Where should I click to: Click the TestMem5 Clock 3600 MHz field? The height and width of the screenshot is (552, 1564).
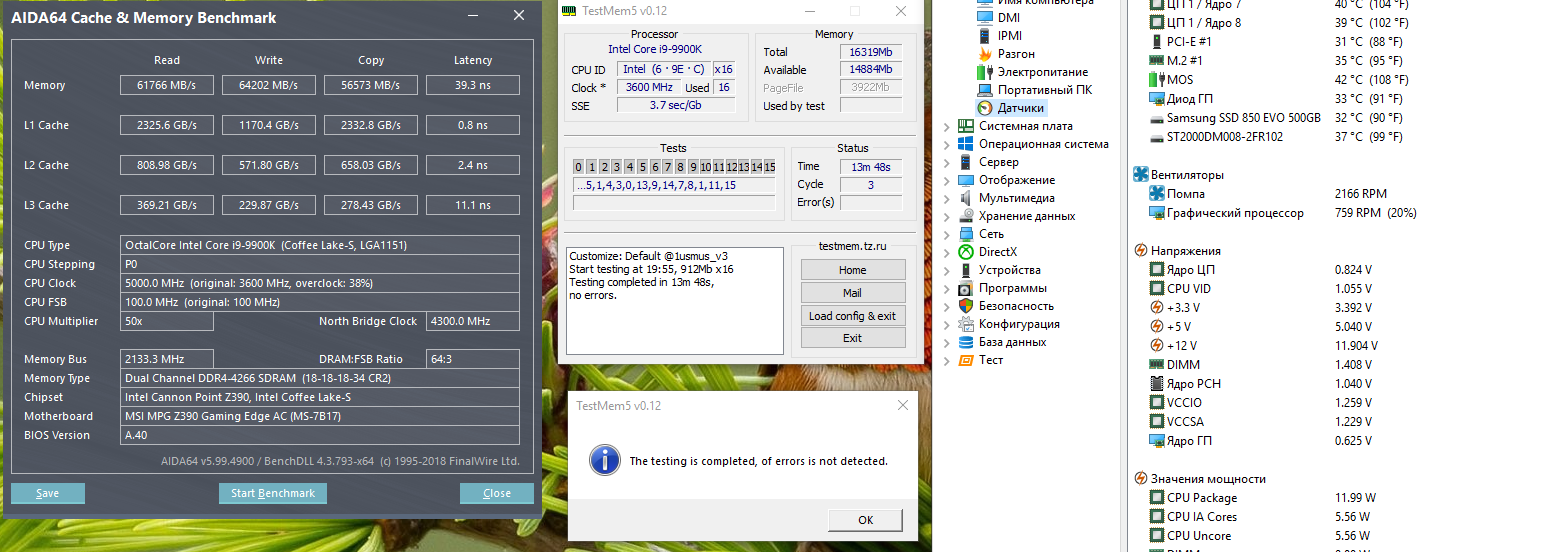tap(649, 88)
